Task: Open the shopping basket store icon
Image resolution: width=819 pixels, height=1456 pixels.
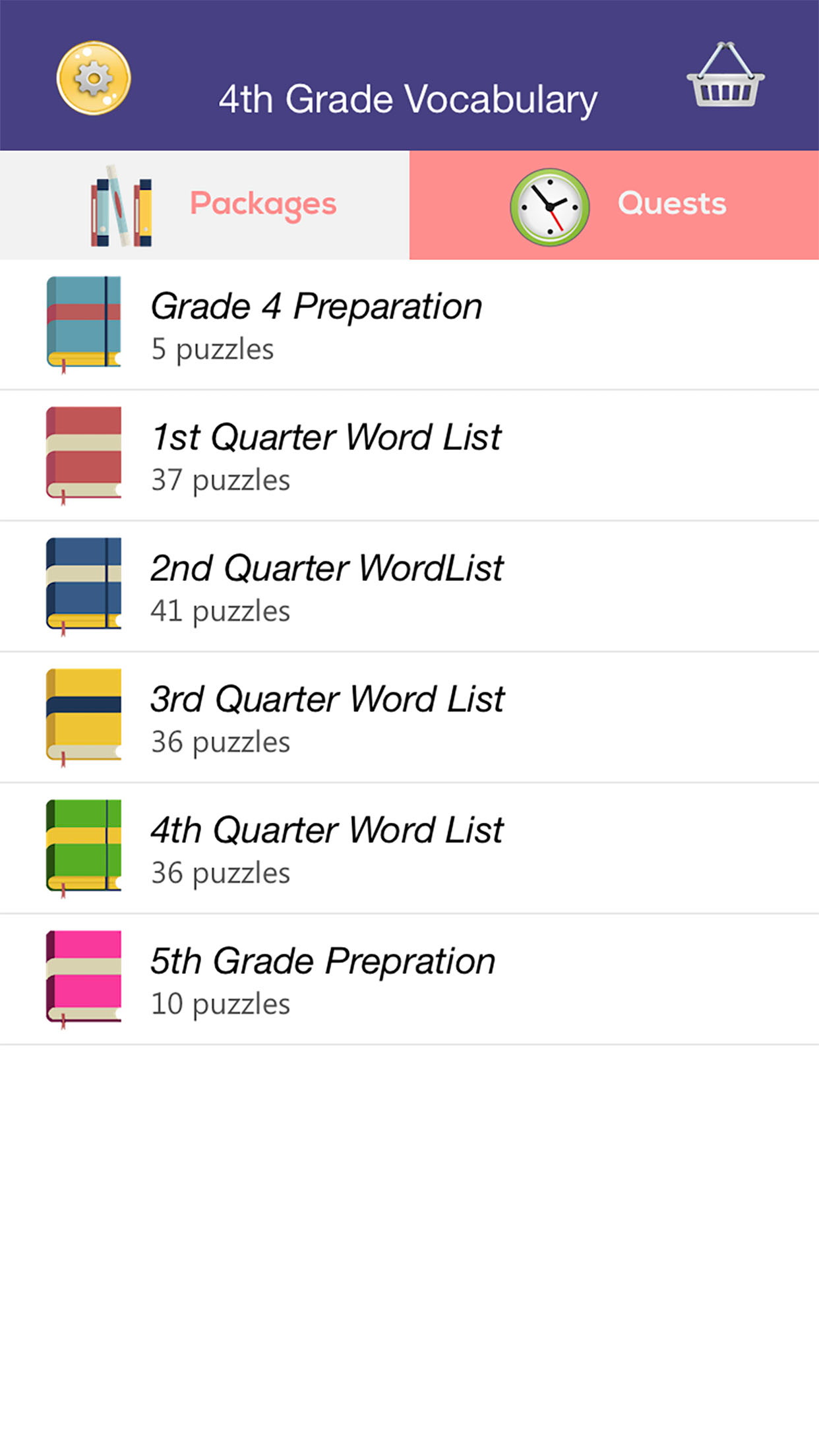Action: coord(725,75)
